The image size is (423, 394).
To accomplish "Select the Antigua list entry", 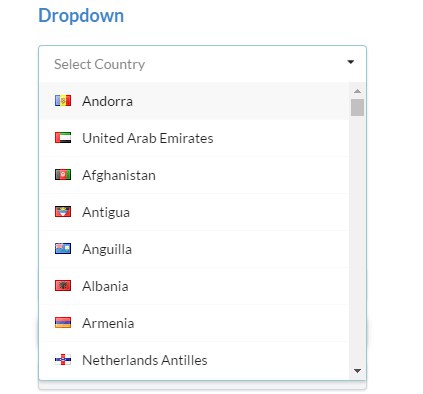I will pos(194,212).
